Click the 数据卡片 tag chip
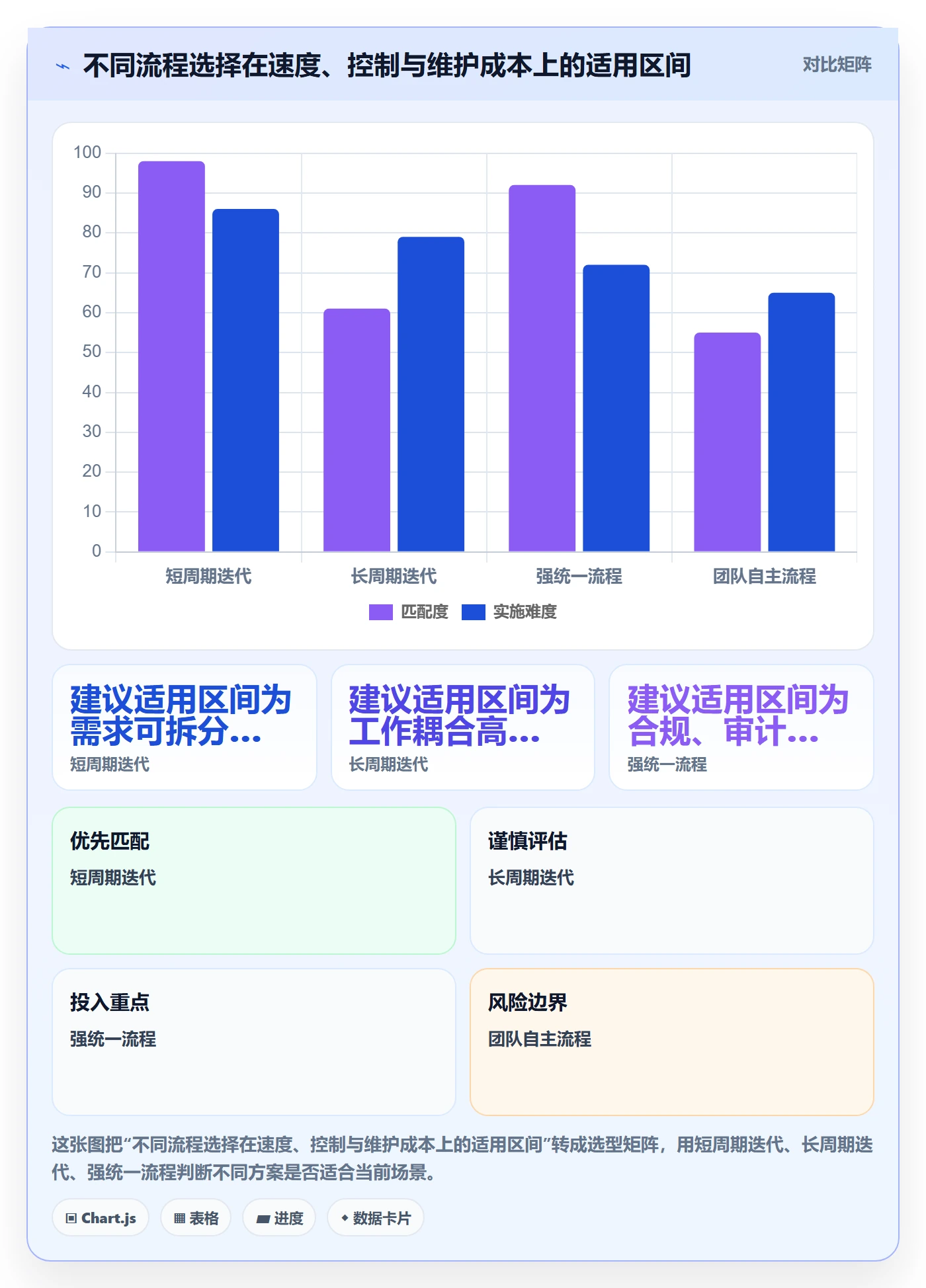This screenshot has width=926, height=1288. point(376,1218)
